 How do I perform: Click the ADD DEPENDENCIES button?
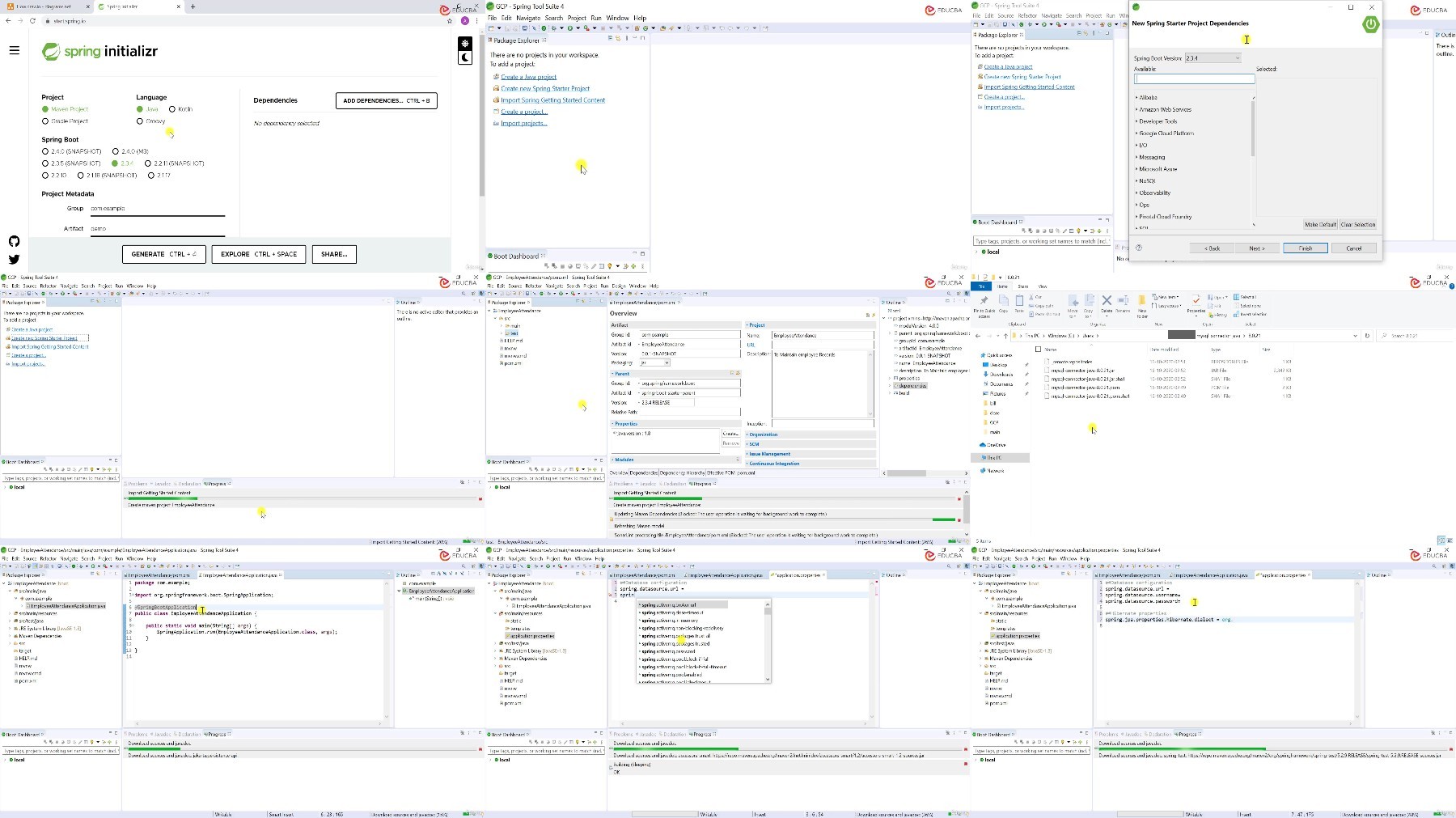pyautogui.click(x=386, y=100)
